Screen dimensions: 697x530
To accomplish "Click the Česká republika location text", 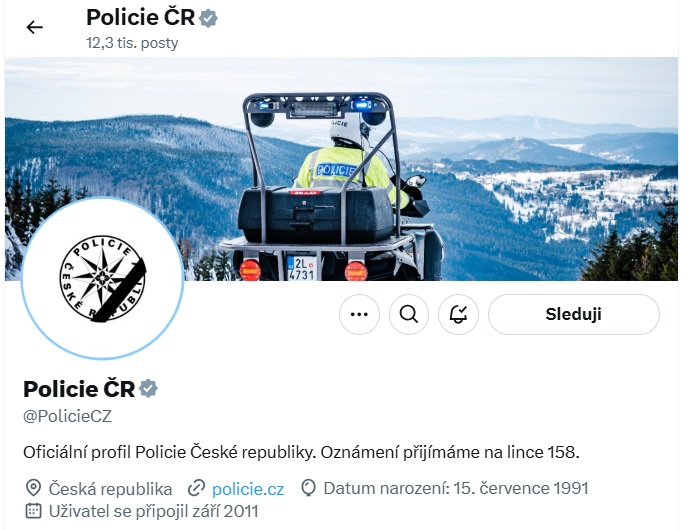I will pos(110,489).
